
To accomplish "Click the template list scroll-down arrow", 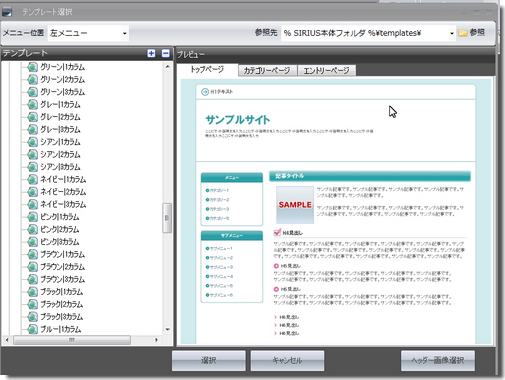I will [x=167, y=330].
